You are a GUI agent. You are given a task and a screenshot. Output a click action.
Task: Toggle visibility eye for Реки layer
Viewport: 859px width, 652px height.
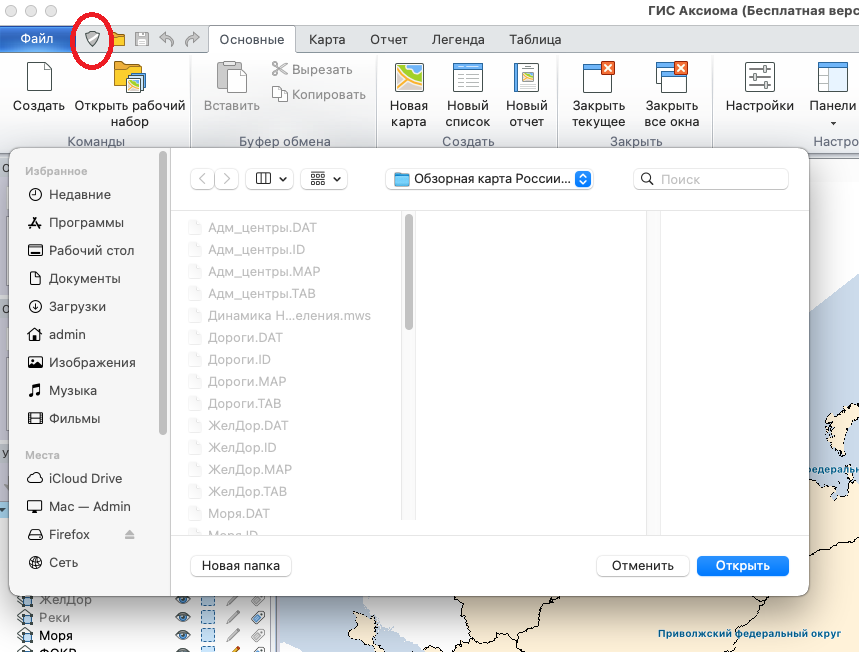[183, 617]
